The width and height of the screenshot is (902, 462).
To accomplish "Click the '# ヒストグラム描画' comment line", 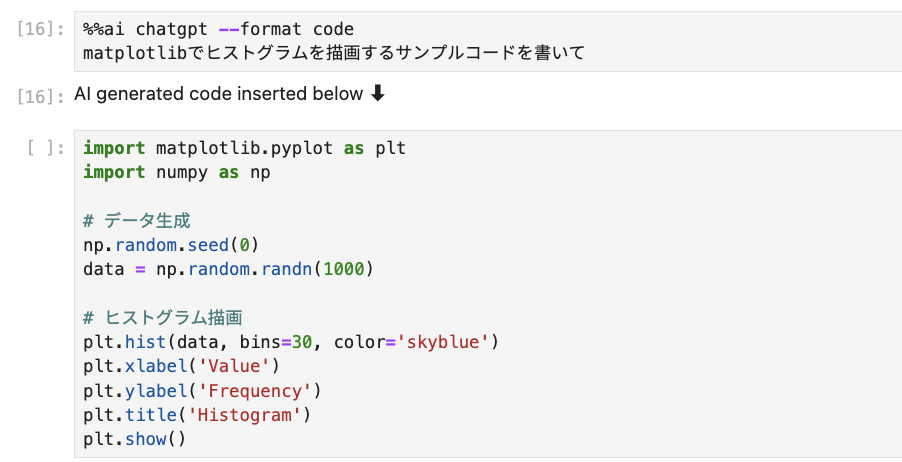I will click(x=163, y=318).
